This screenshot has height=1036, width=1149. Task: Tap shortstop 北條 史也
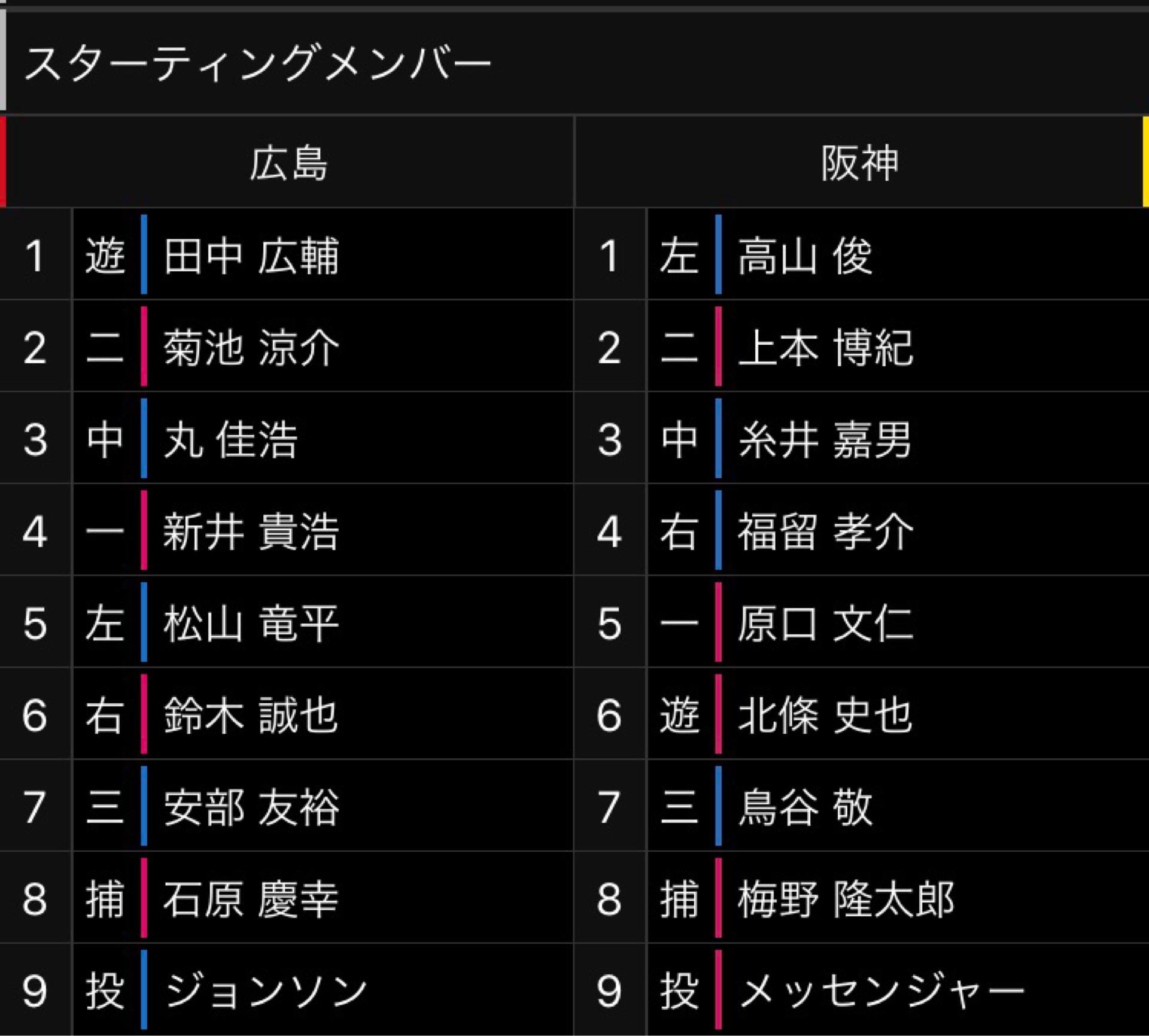825,715
